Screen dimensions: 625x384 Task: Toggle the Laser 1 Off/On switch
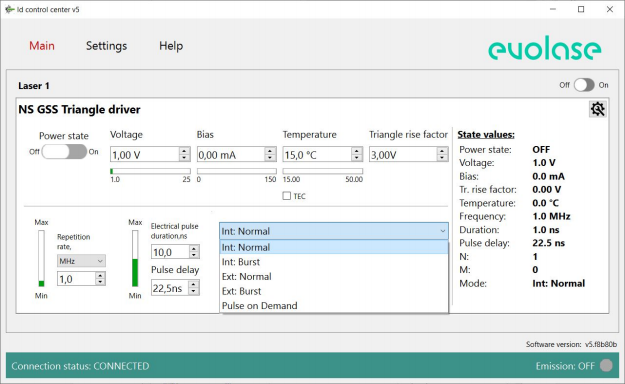click(x=584, y=85)
